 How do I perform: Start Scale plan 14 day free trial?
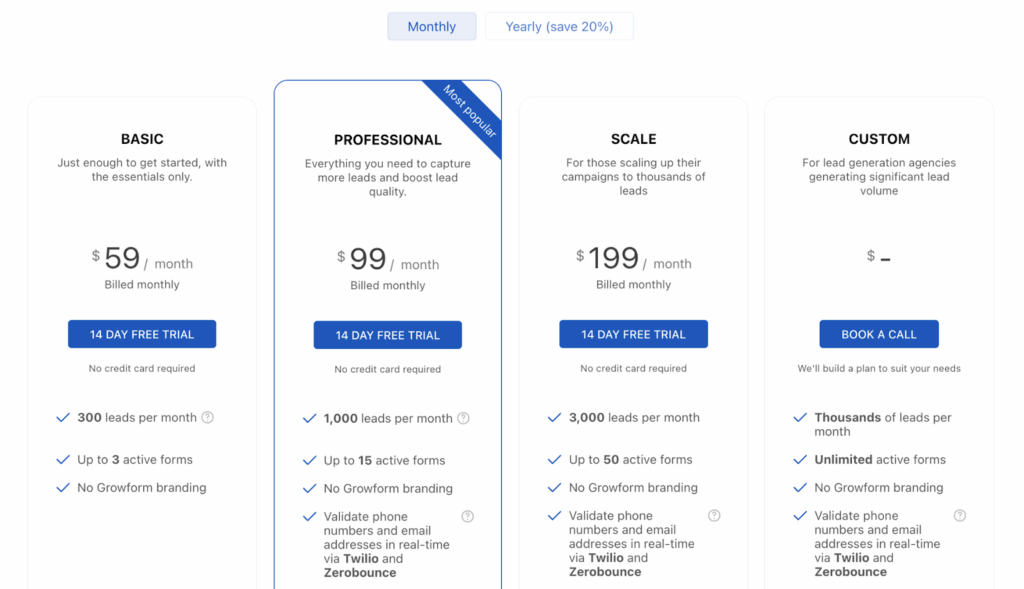(x=633, y=334)
